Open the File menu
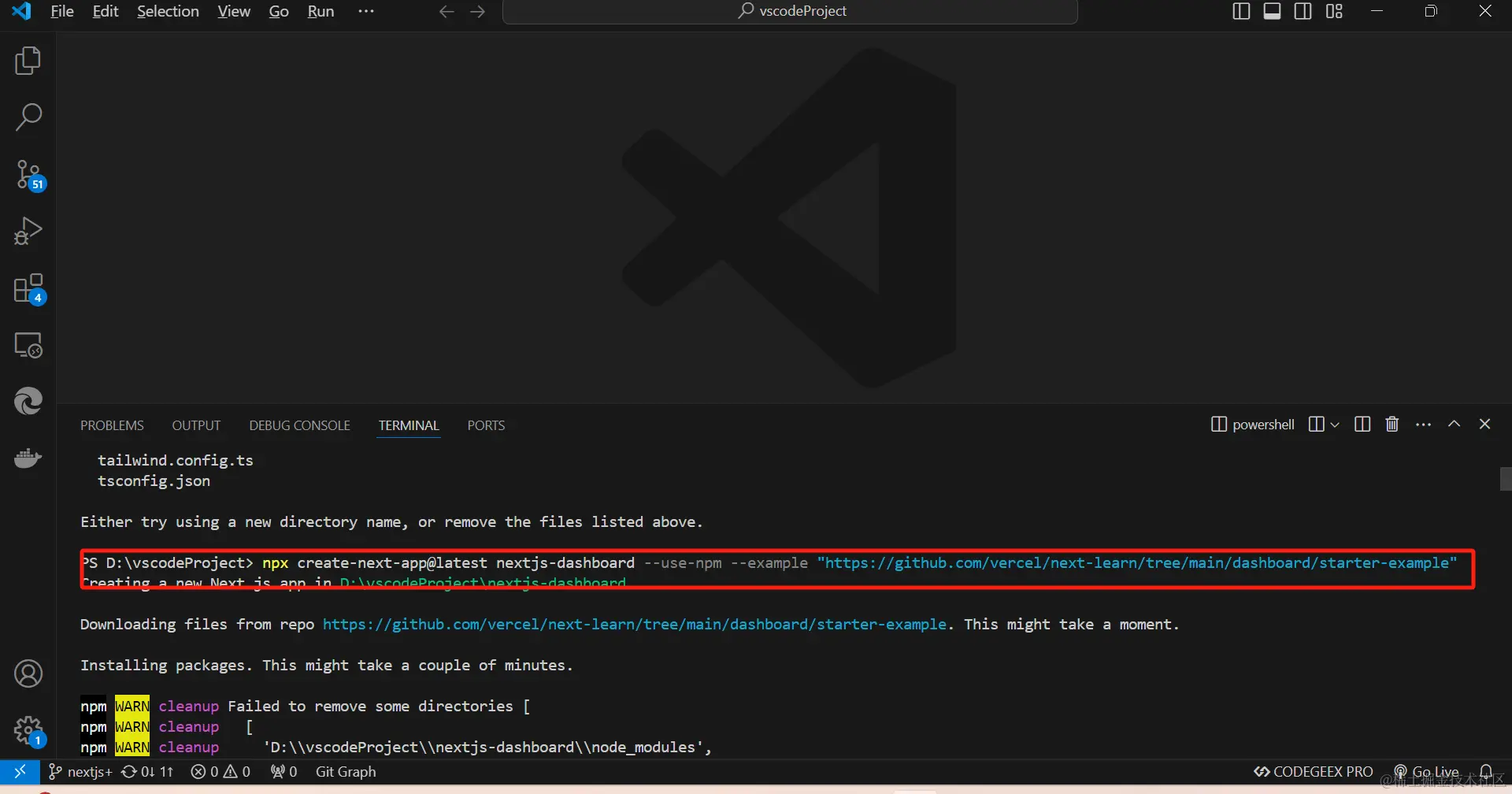Viewport: 1512px width, 794px height. pyautogui.click(x=61, y=11)
